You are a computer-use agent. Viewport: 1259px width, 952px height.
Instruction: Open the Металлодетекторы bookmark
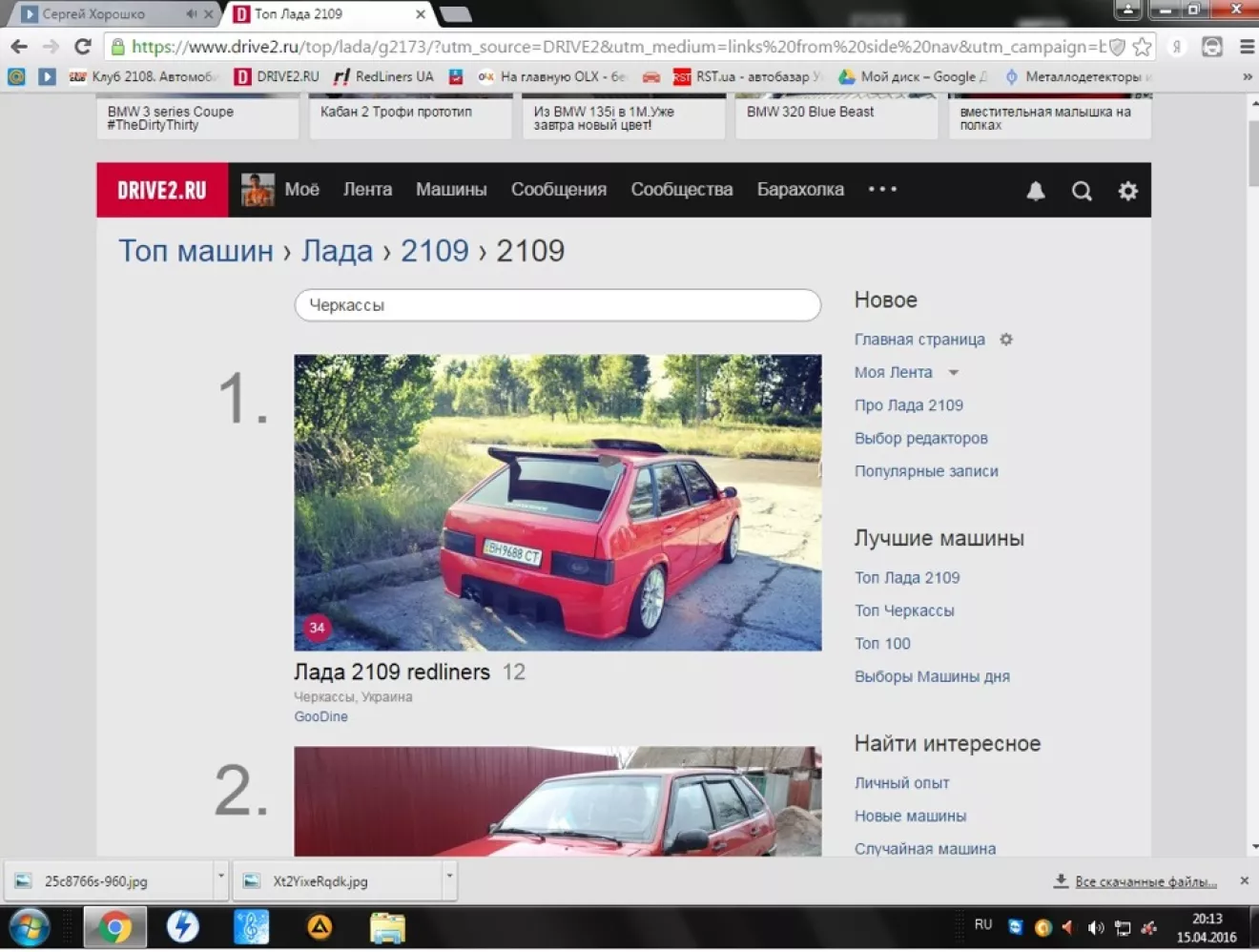pos(1079,76)
